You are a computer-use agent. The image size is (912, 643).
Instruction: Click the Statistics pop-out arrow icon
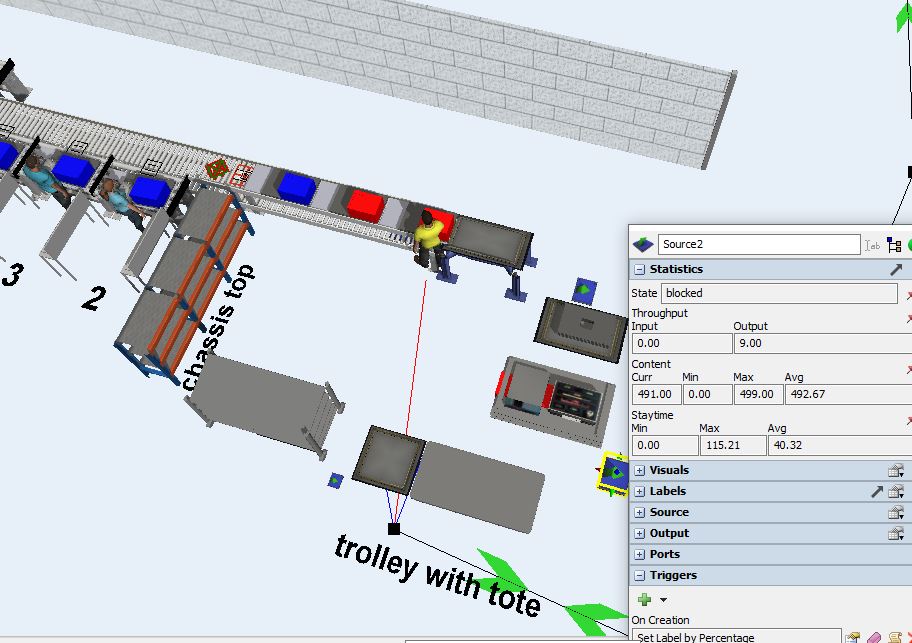pyautogui.click(x=896, y=270)
